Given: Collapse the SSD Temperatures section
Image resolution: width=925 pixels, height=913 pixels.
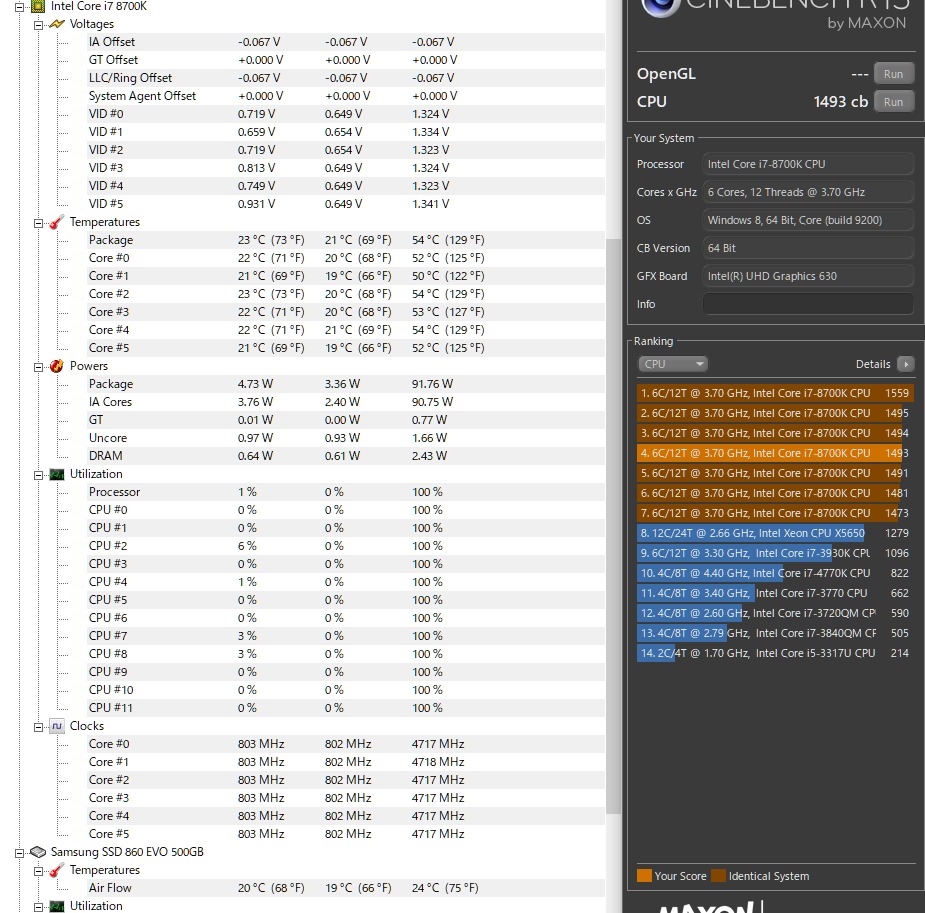Looking at the screenshot, I should pos(38,871).
